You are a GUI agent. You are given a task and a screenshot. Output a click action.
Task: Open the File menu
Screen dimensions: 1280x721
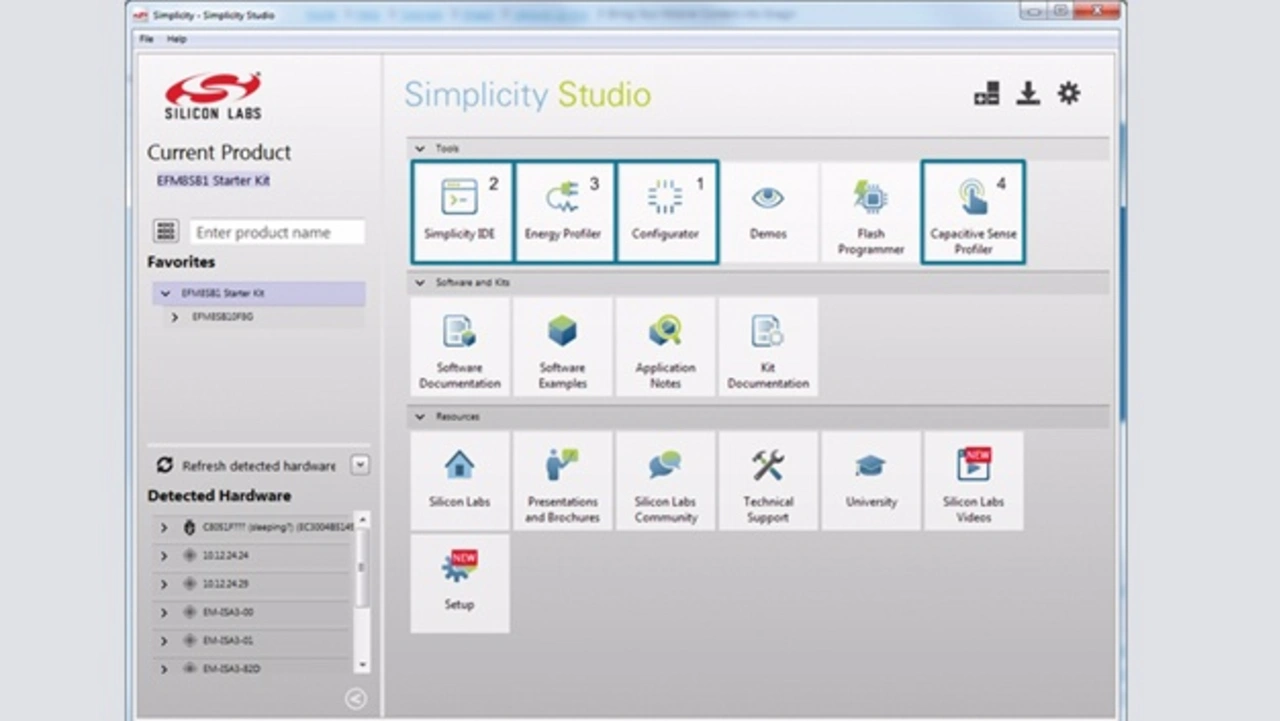[146, 39]
